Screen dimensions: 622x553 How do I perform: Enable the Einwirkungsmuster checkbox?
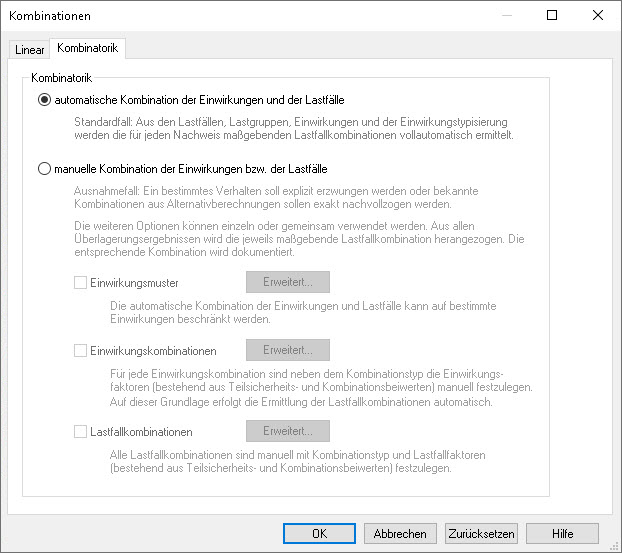[81, 283]
